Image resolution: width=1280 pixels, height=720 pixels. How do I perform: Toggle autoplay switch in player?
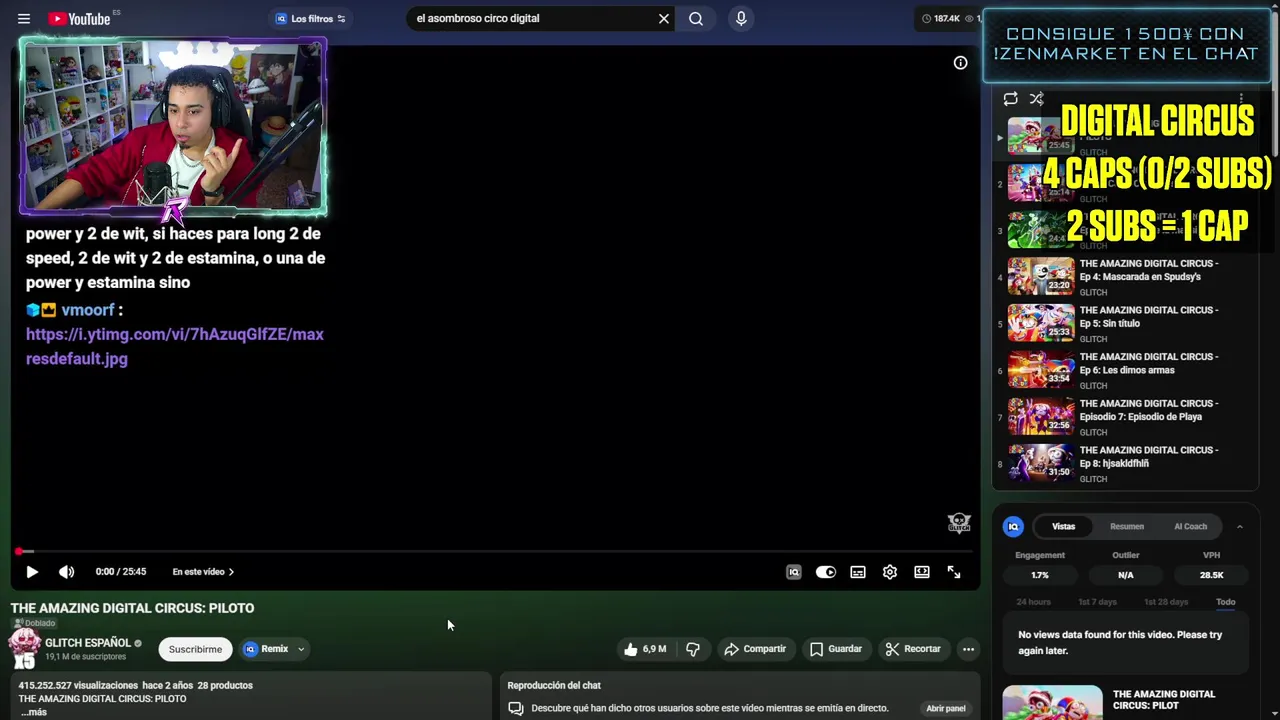(x=826, y=572)
